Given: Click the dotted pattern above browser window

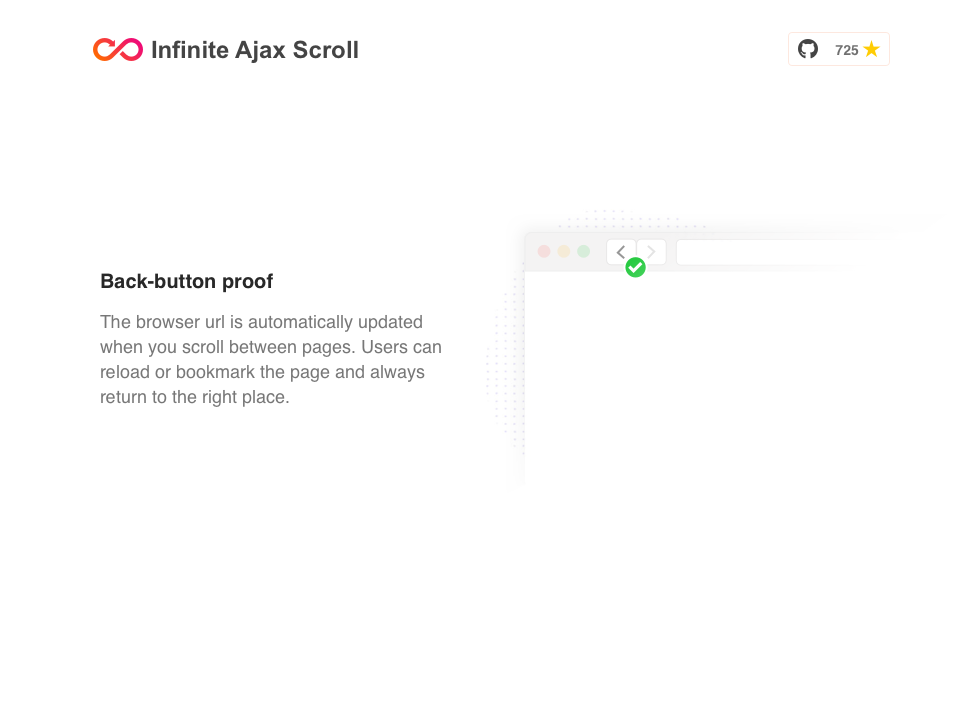Looking at the screenshot, I should pos(620,220).
